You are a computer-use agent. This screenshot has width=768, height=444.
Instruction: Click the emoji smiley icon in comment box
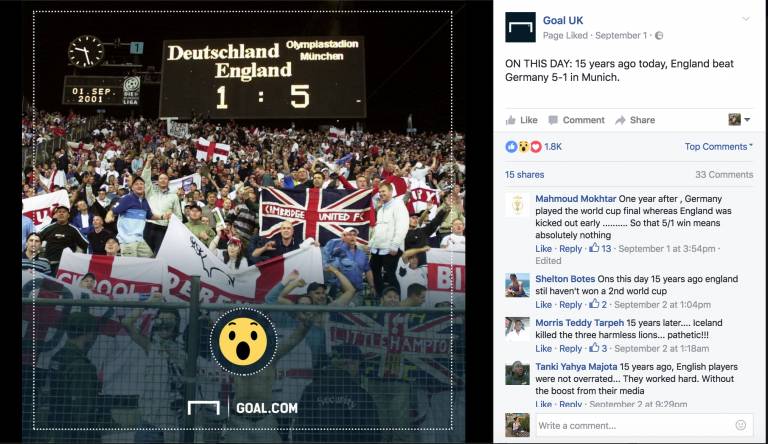click(x=741, y=425)
